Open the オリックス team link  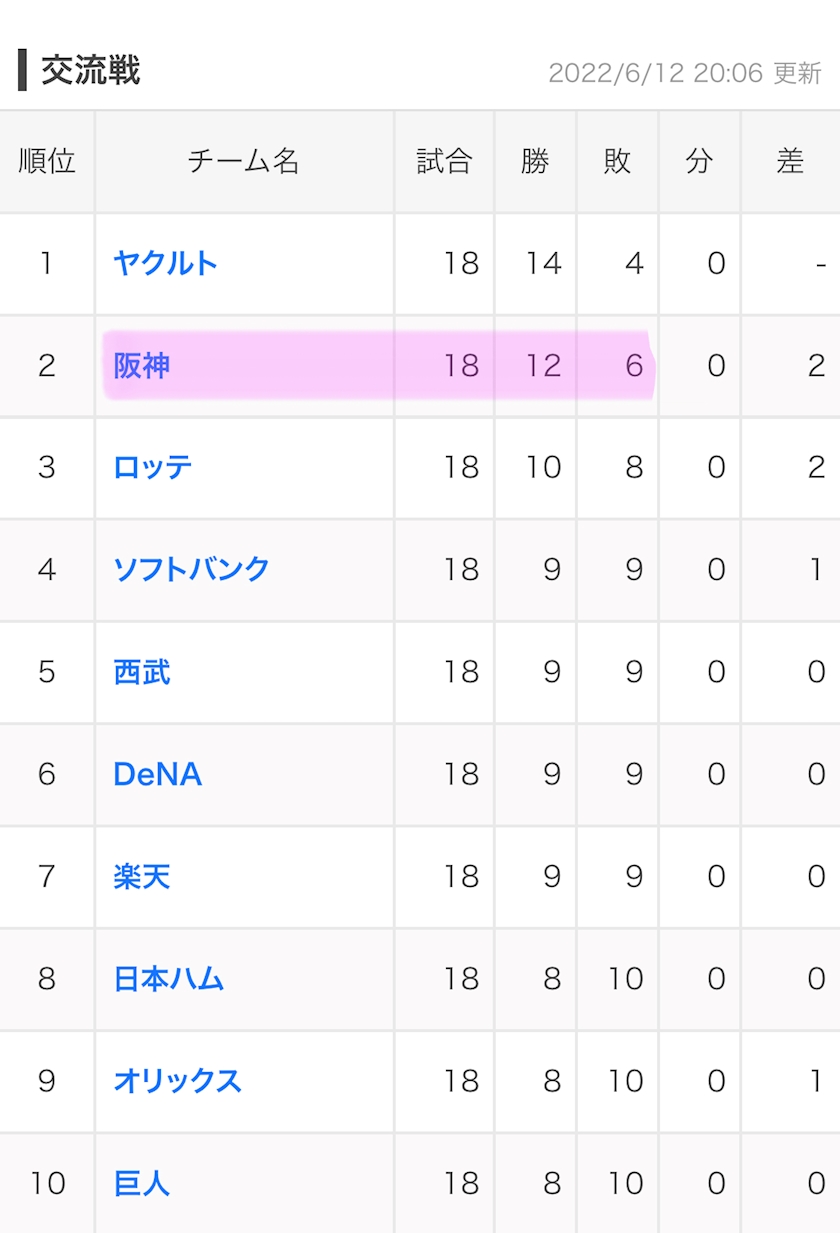[x=177, y=1081]
